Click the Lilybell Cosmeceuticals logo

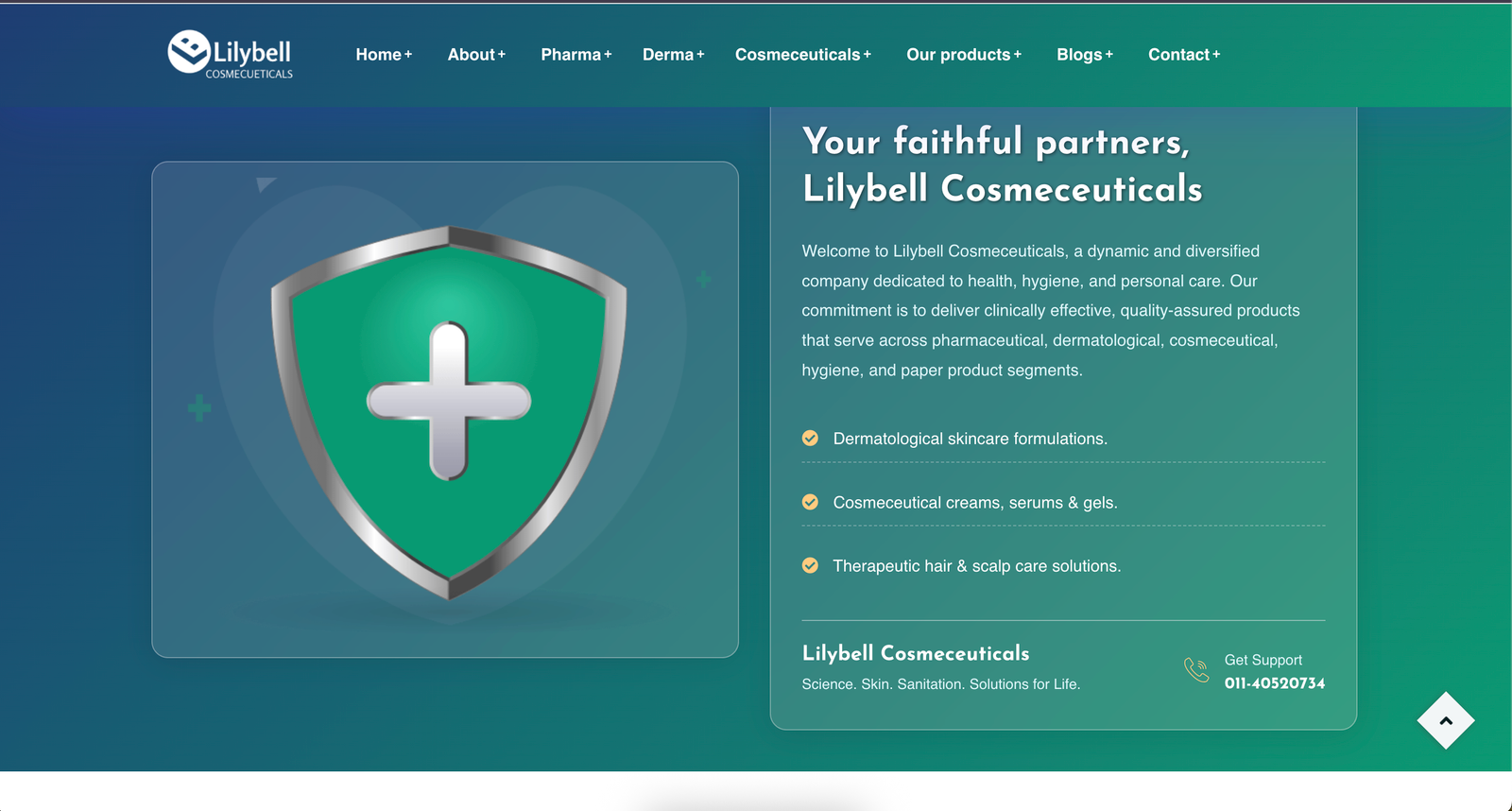[x=231, y=54]
